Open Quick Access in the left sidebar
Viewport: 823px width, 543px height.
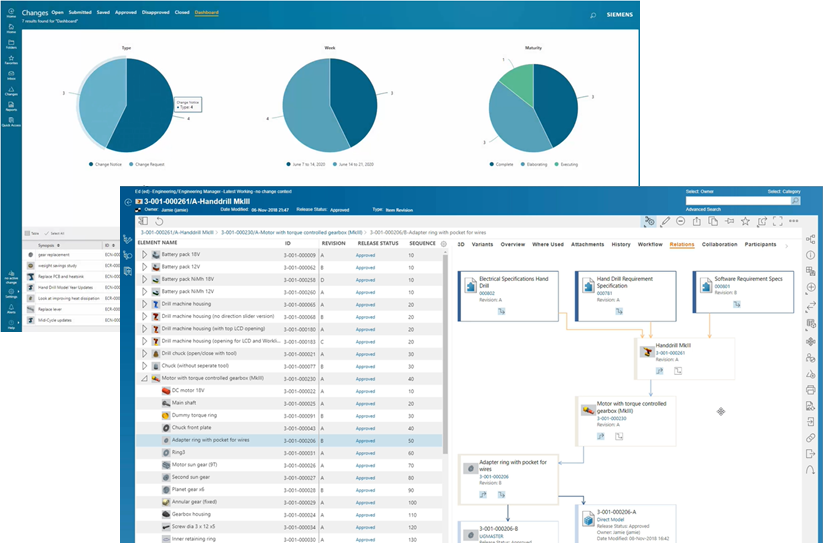pos(11,122)
